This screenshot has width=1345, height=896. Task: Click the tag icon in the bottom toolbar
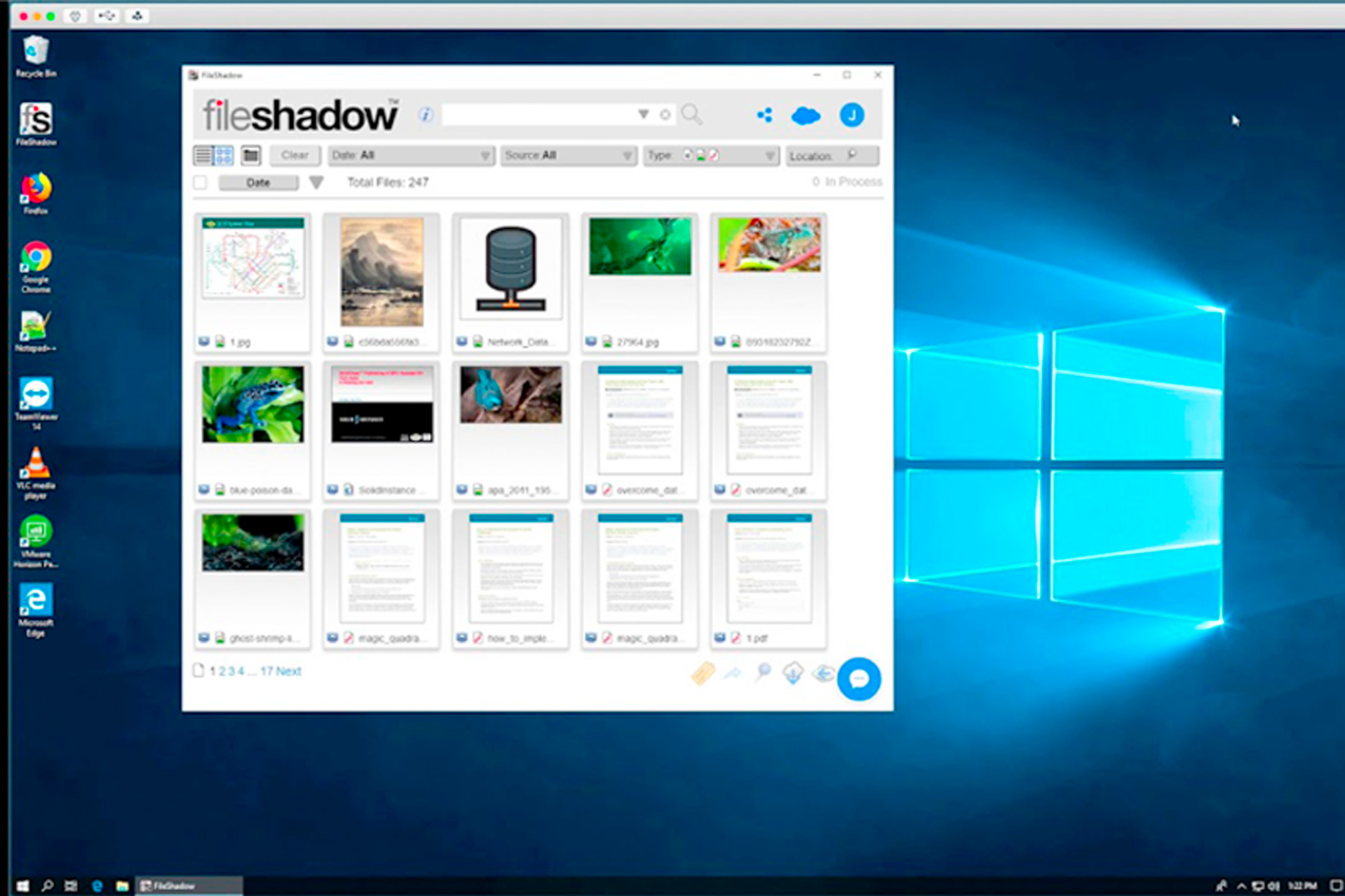click(x=703, y=674)
